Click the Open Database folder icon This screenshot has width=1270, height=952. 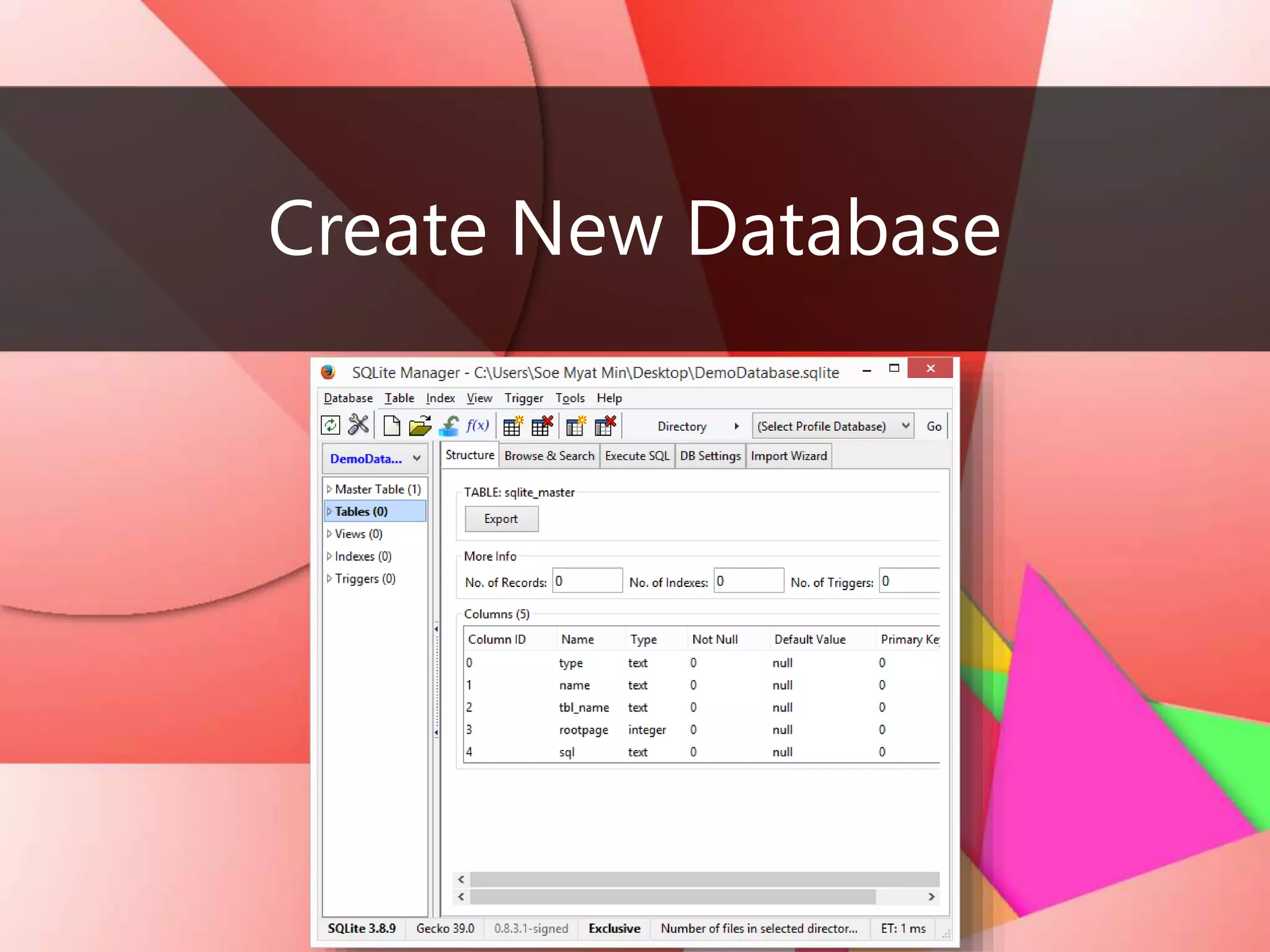420,426
